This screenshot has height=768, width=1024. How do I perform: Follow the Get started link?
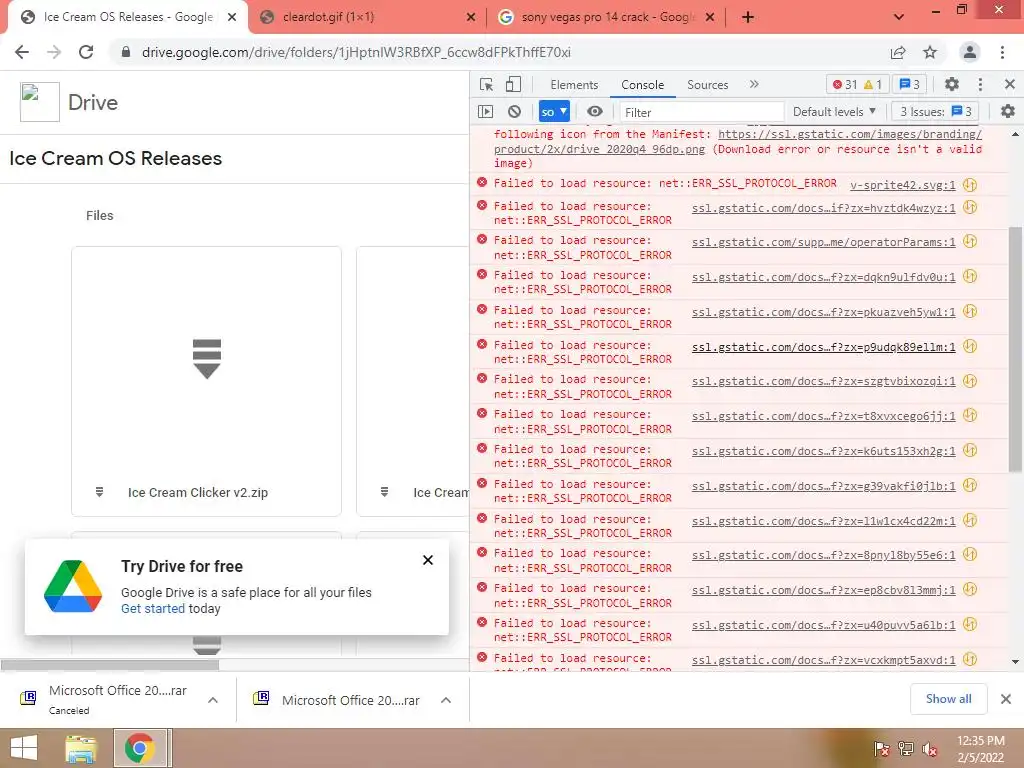(x=153, y=609)
